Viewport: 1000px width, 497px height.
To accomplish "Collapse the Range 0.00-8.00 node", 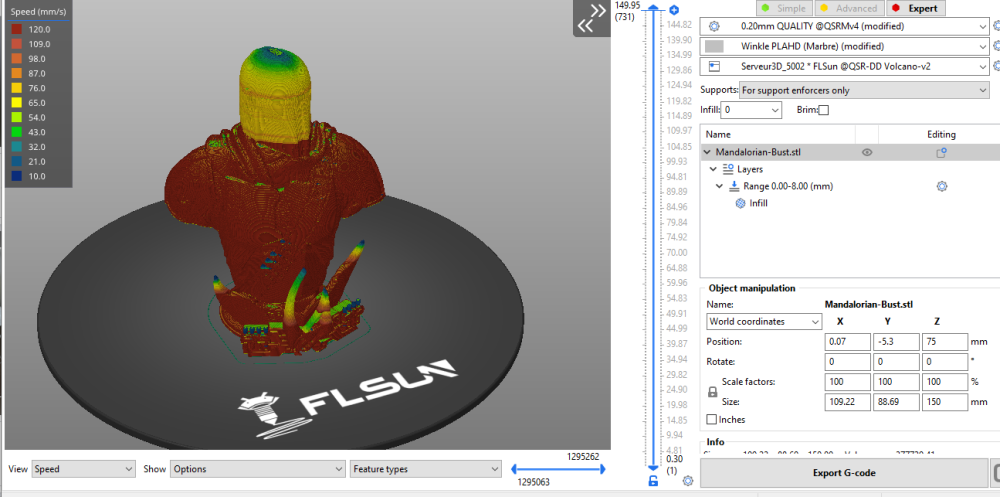I will click(x=719, y=186).
